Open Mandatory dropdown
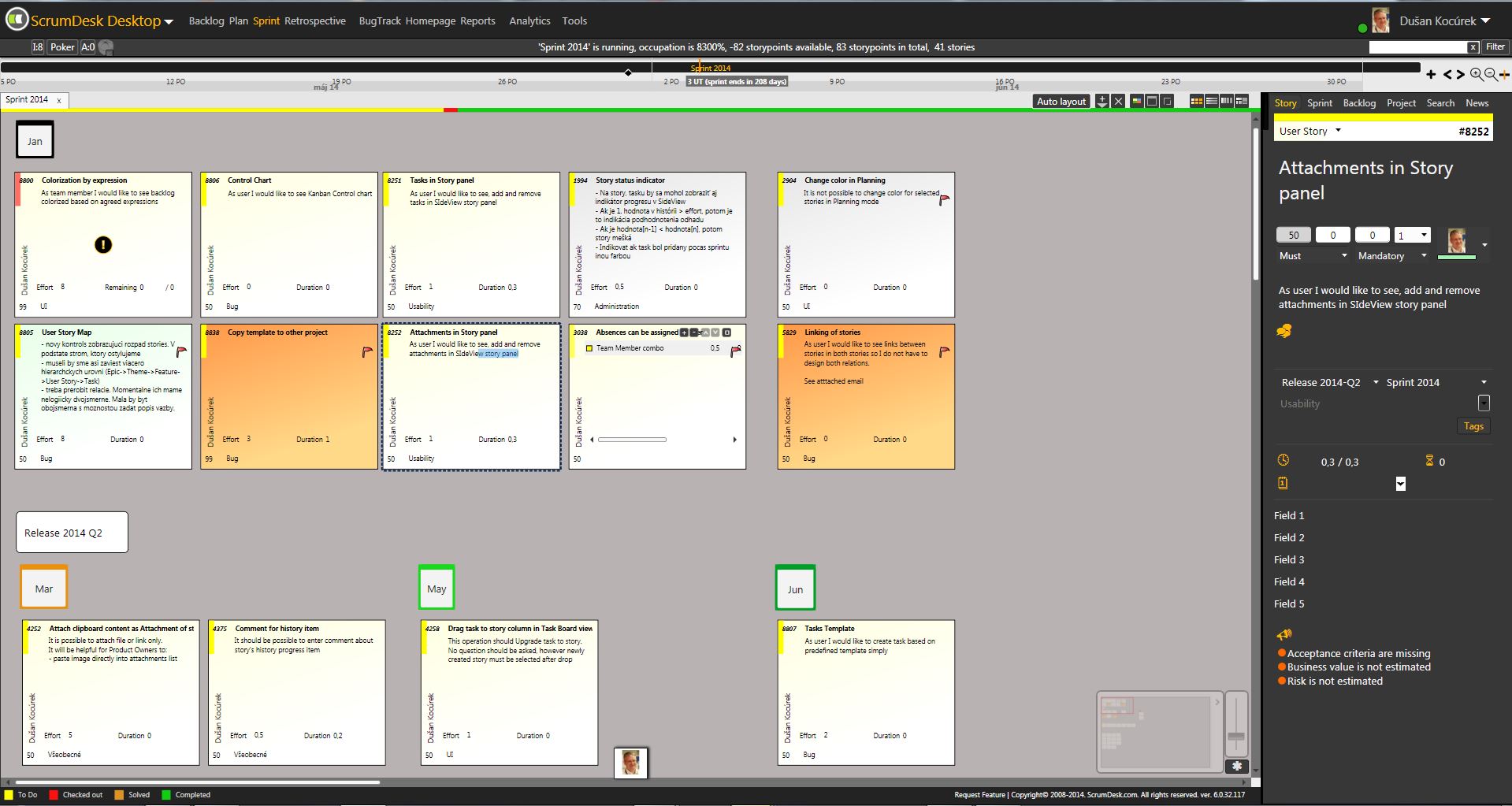1512x806 pixels. point(1424,256)
